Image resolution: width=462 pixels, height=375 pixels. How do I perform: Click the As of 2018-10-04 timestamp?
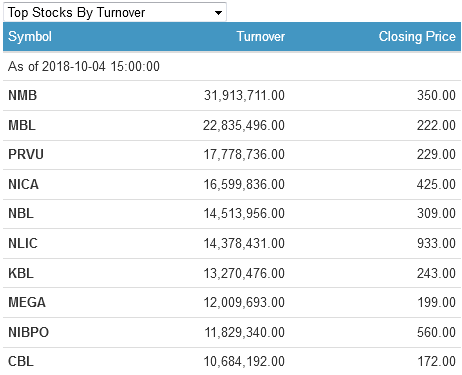click(x=84, y=66)
